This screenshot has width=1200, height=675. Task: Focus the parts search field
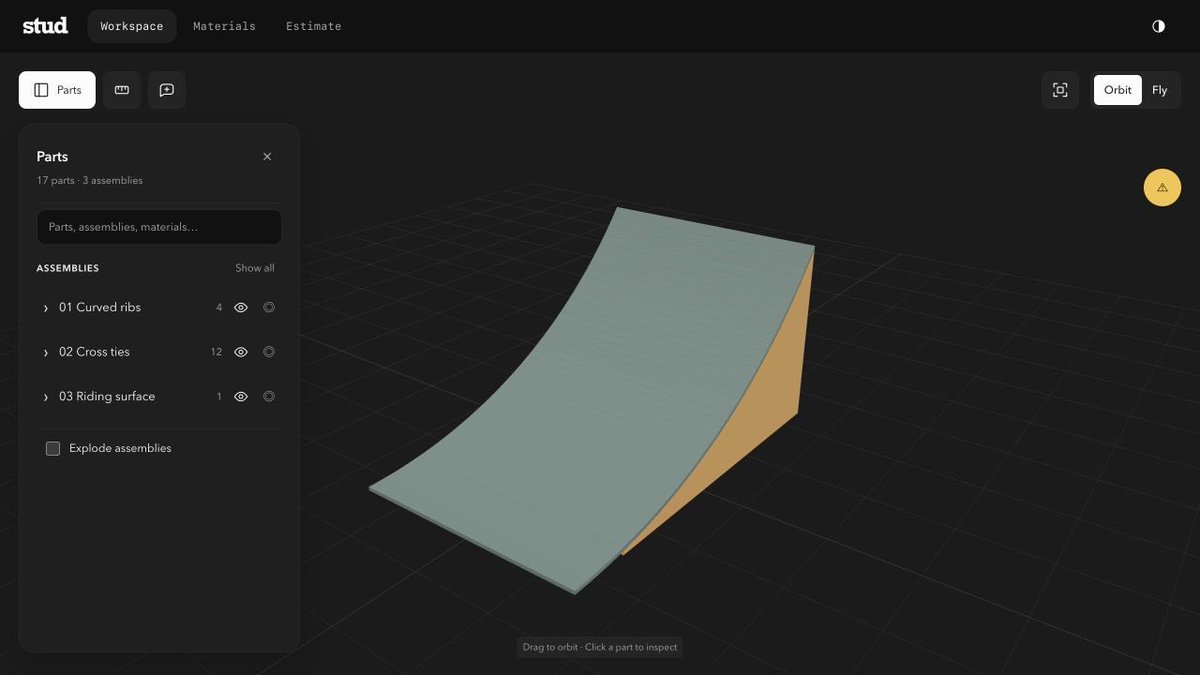tap(159, 227)
